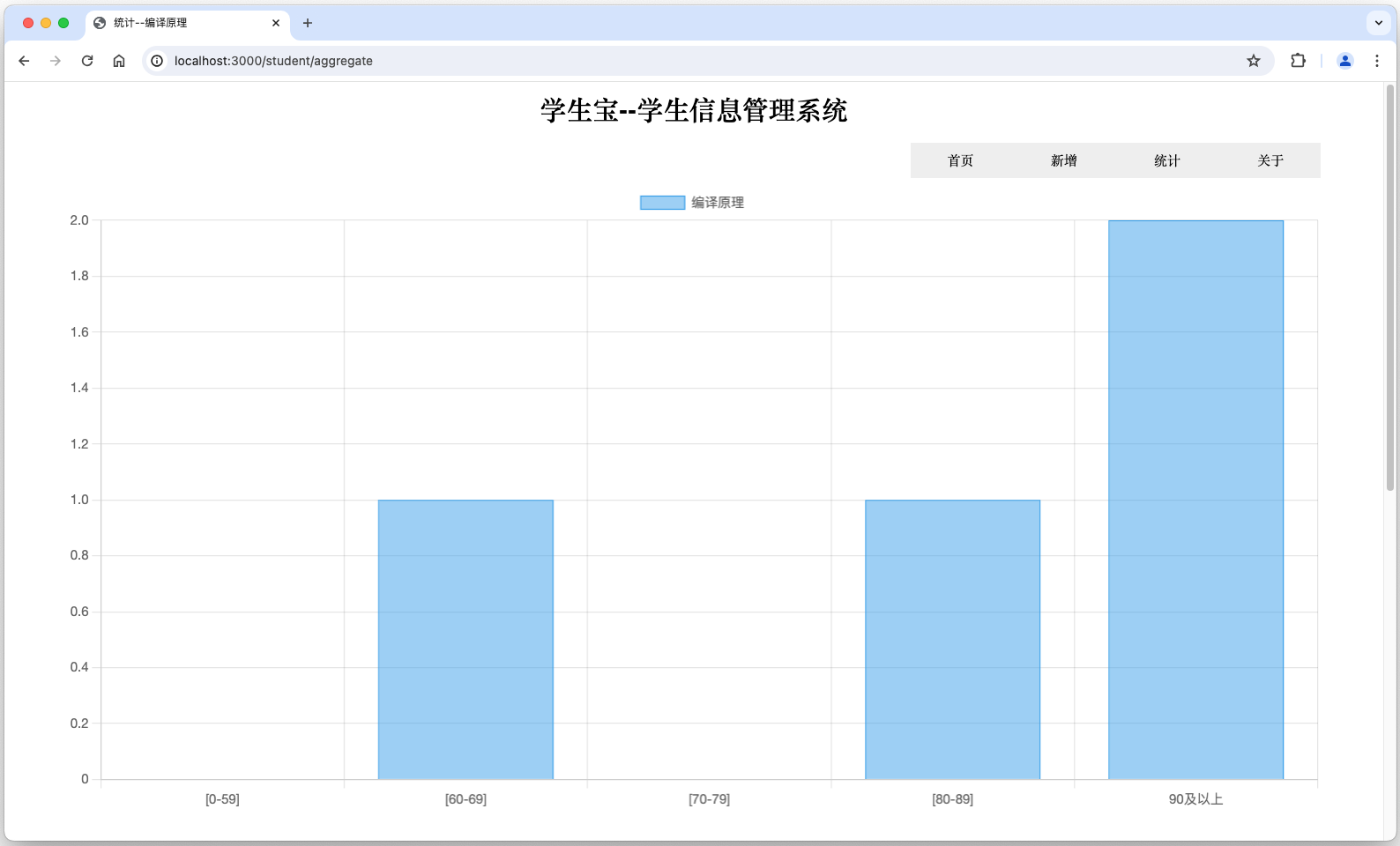Click the localhost address bar URL
The height and width of the screenshot is (846, 1400).
[x=273, y=61]
